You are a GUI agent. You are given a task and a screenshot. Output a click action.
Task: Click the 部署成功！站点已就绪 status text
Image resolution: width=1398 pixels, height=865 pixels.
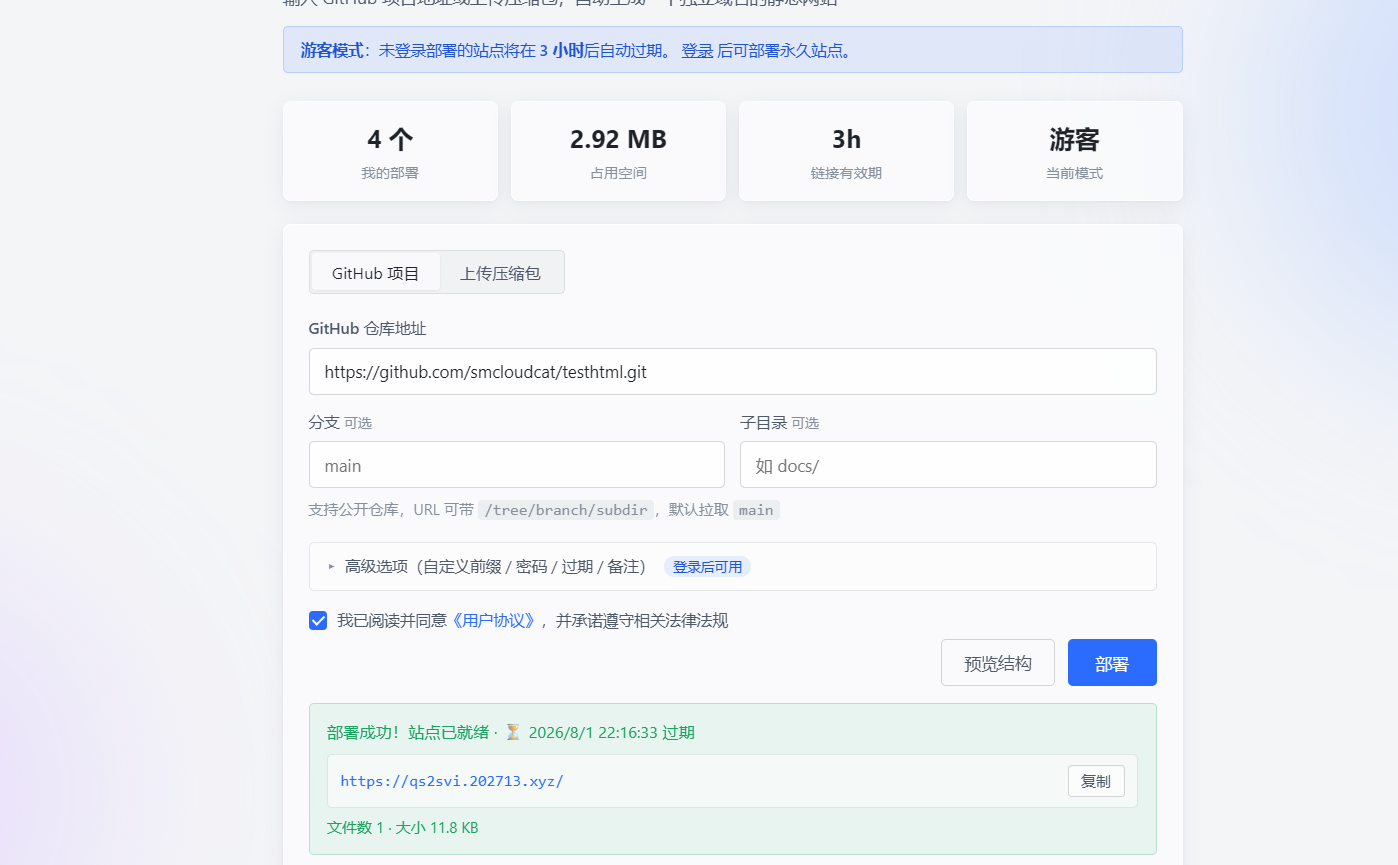coord(408,733)
